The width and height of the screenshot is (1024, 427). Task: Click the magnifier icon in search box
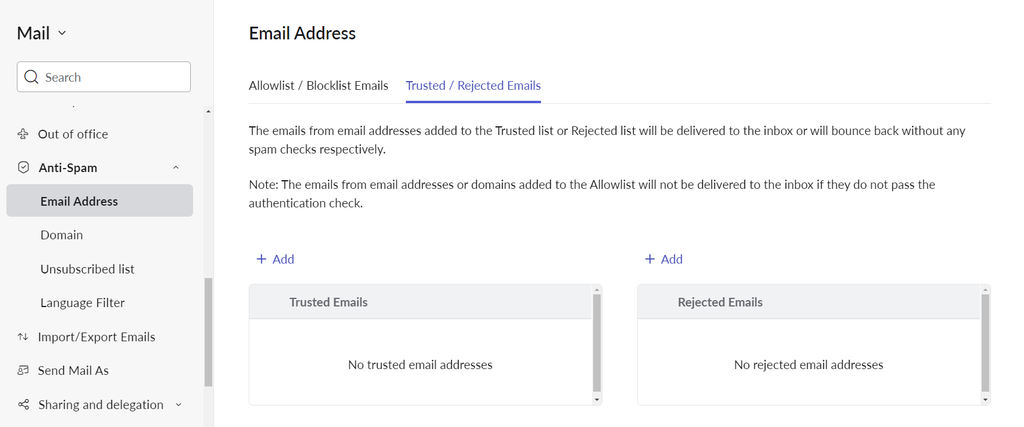click(31, 77)
